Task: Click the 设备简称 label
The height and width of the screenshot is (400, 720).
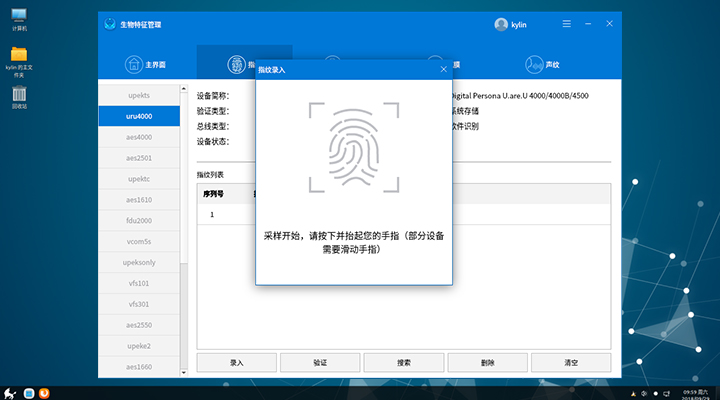Action: tap(213, 96)
